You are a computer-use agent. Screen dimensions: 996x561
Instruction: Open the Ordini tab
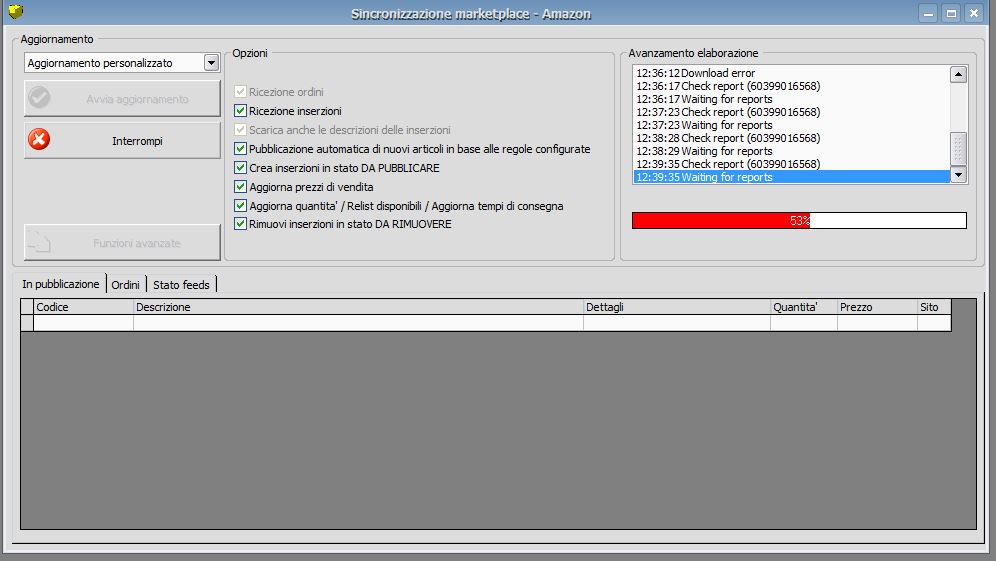(126, 285)
